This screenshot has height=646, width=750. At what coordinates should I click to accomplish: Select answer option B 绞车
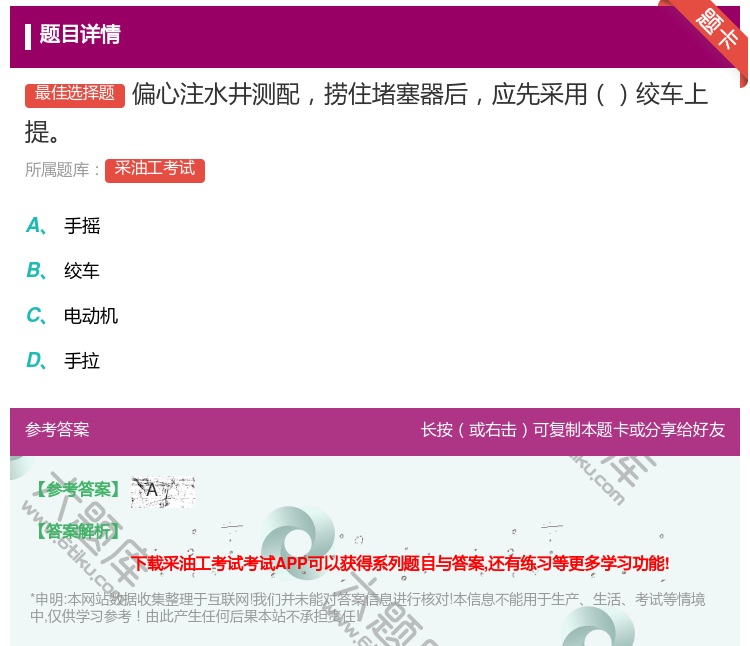pyautogui.click(x=63, y=271)
